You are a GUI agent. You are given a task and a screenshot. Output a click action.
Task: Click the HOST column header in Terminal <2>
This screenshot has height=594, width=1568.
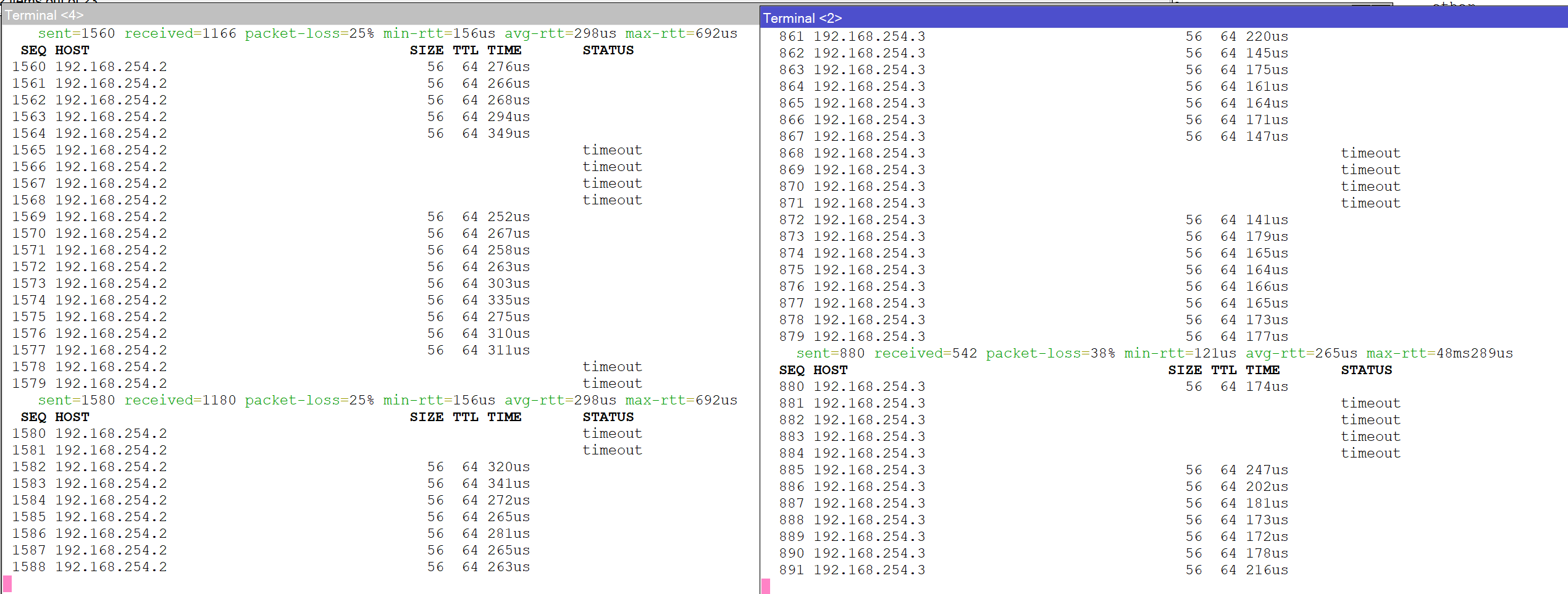tap(831, 370)
